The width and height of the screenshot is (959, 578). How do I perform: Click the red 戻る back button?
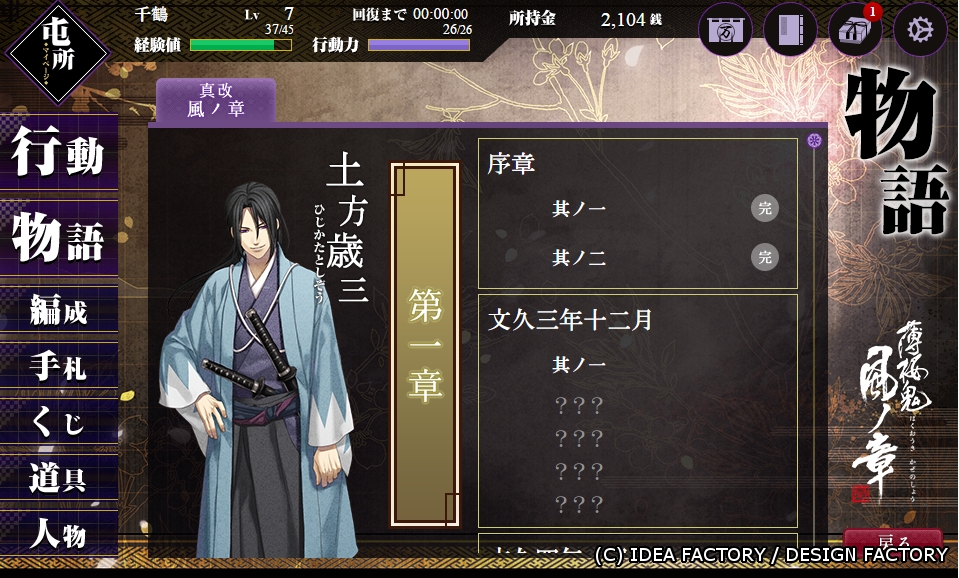pos(893,539)
